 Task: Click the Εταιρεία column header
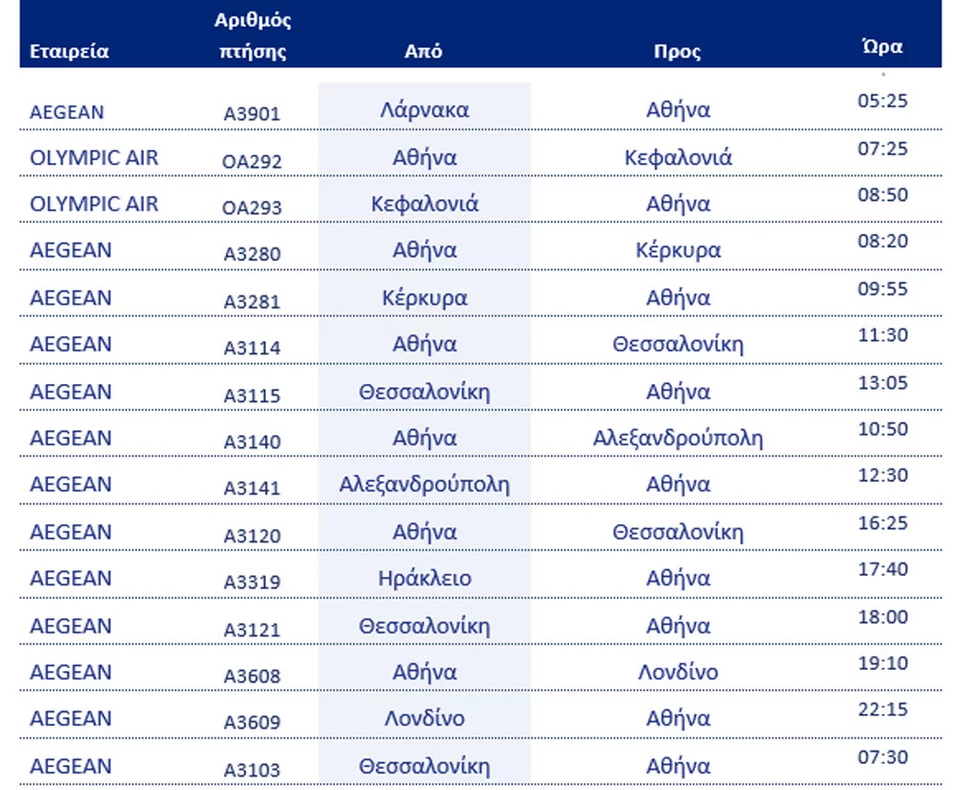click(x=69, y=52)
